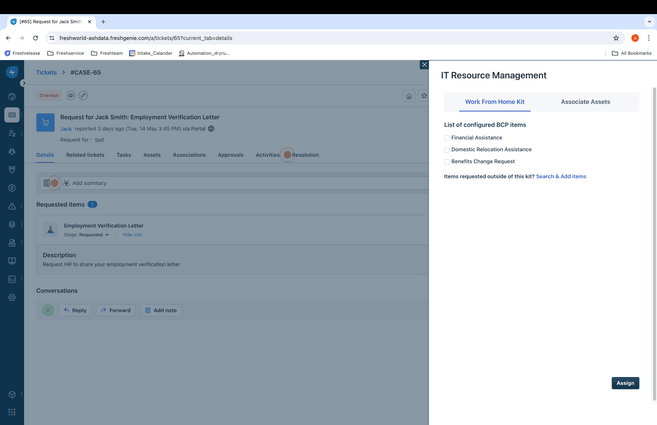Bookmark this page with the star icon
This screenshot has height=425, width=657.
tap(616, 38)
